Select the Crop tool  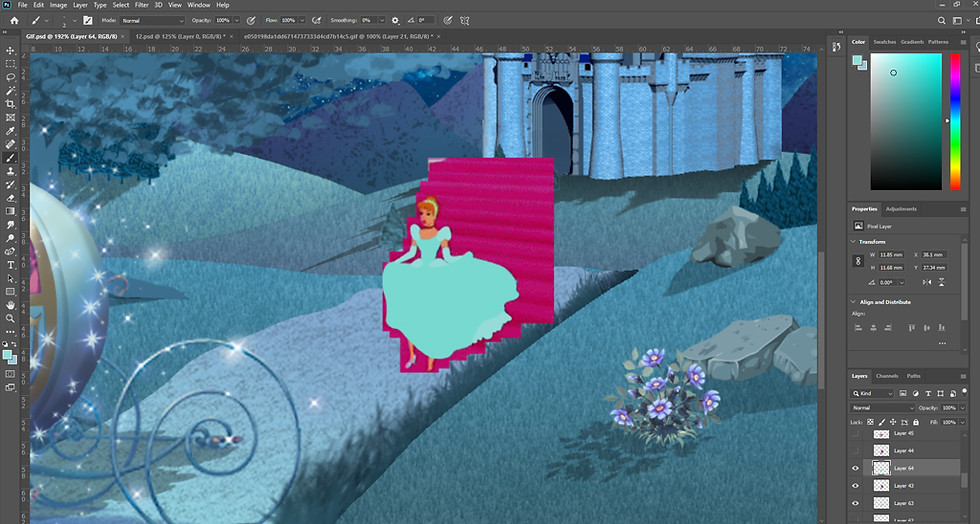click(x=10, y=104)
